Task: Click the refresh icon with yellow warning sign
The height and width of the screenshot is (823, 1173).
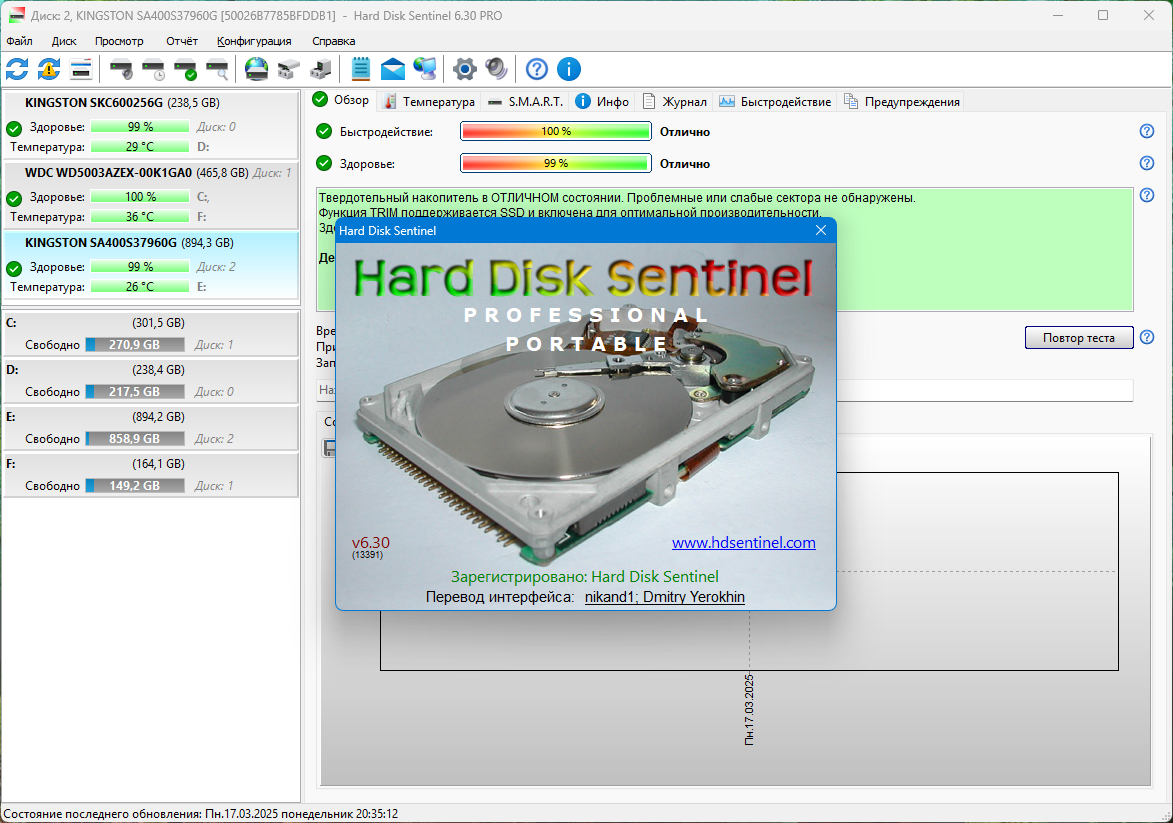Action: coord(49,70)
